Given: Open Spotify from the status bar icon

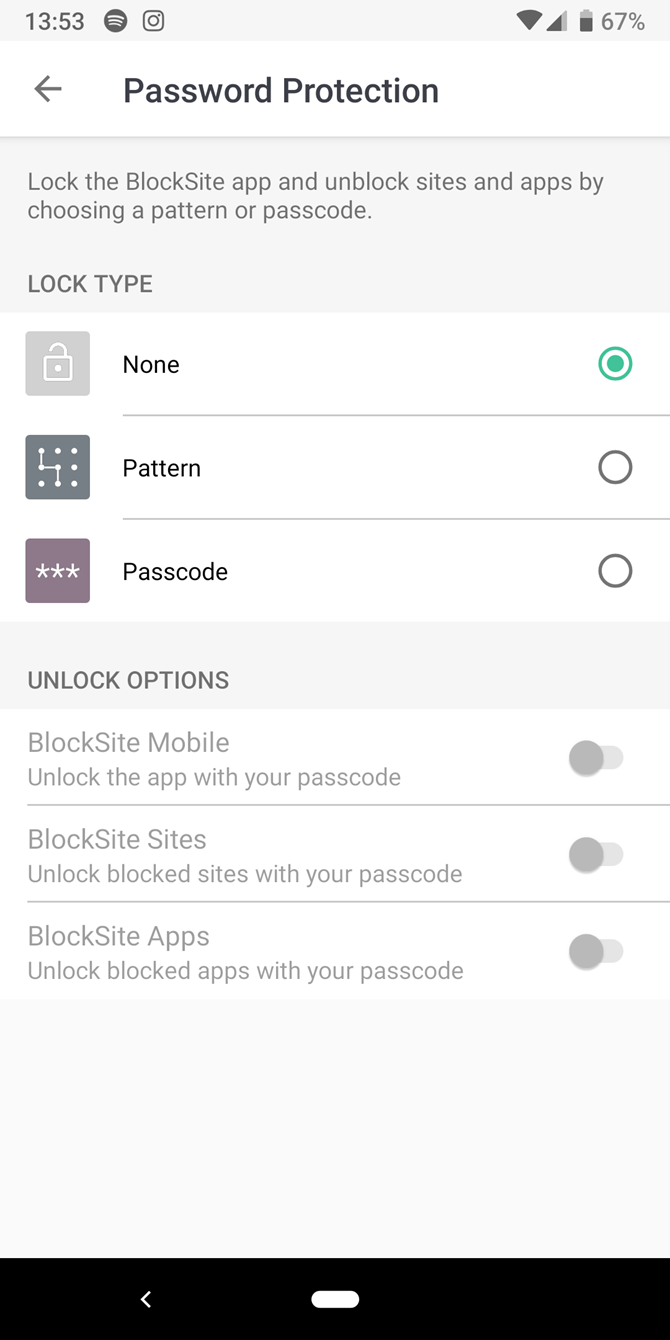Looking at the screenshot, I should pyautogui.click(x=116, y=20).
